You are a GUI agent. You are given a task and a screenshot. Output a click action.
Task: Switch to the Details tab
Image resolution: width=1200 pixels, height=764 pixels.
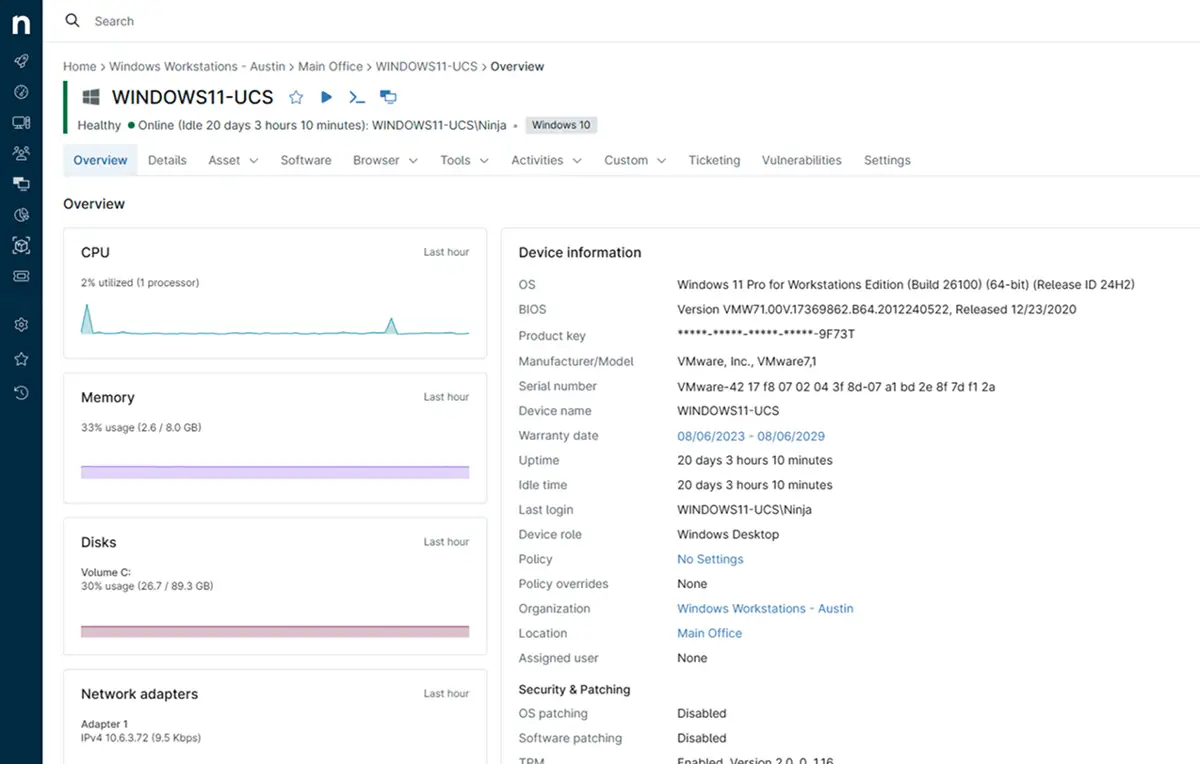tap(167, 160)
